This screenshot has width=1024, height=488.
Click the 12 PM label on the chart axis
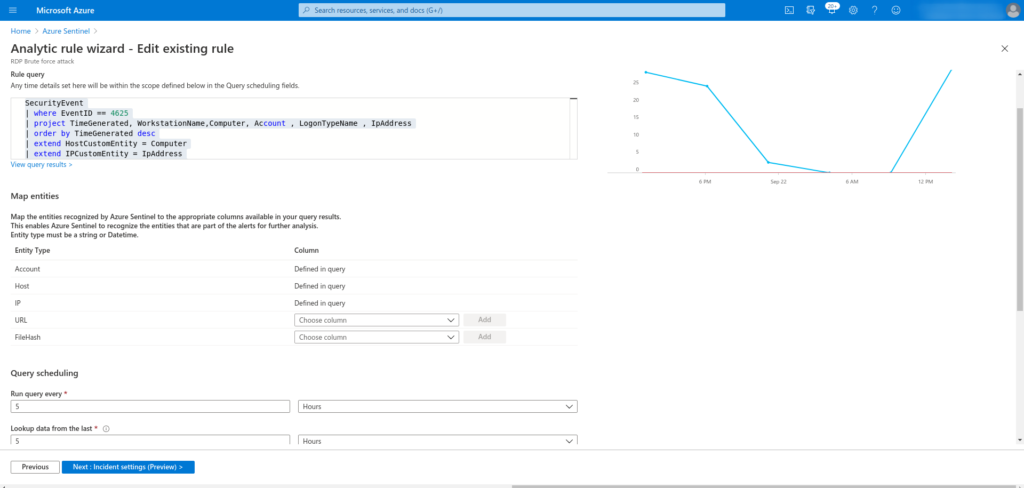(925, 182)
